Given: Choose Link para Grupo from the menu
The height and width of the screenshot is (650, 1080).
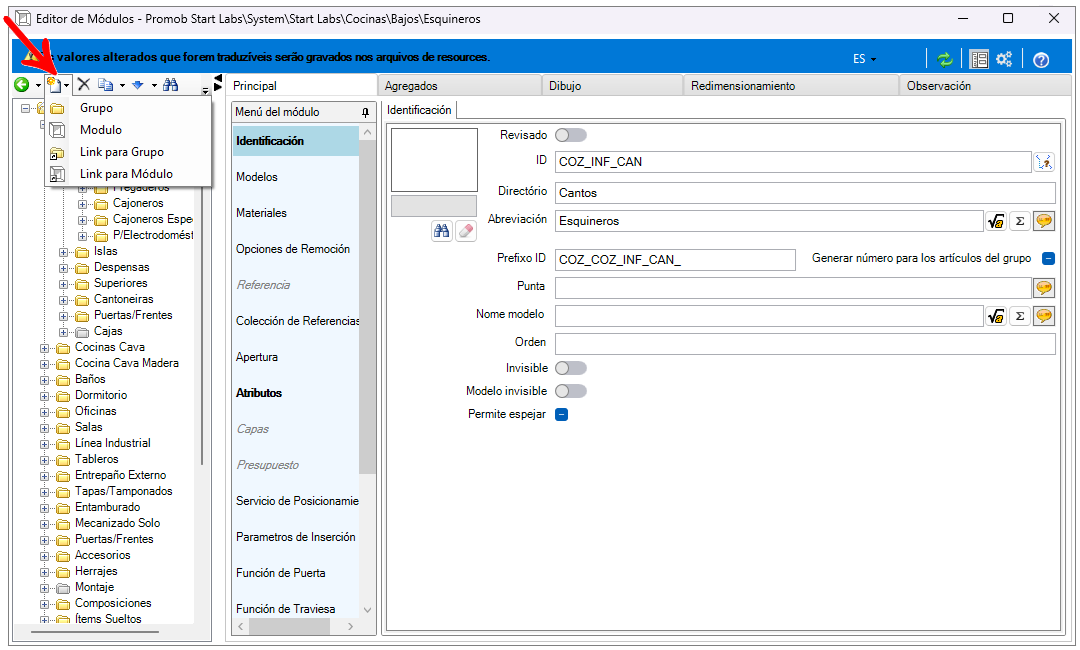Looking at the screenshot, I should click(121, 152).
